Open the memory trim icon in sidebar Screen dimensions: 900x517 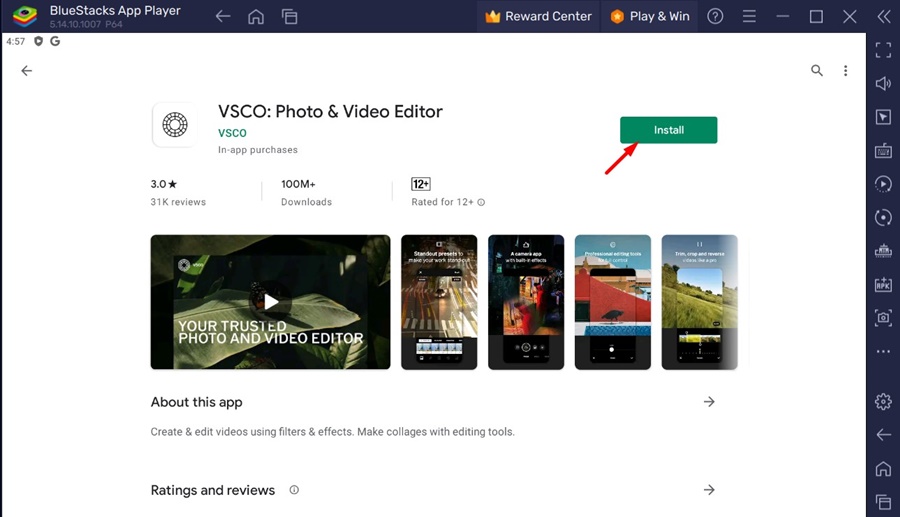[x=883, y=251]
